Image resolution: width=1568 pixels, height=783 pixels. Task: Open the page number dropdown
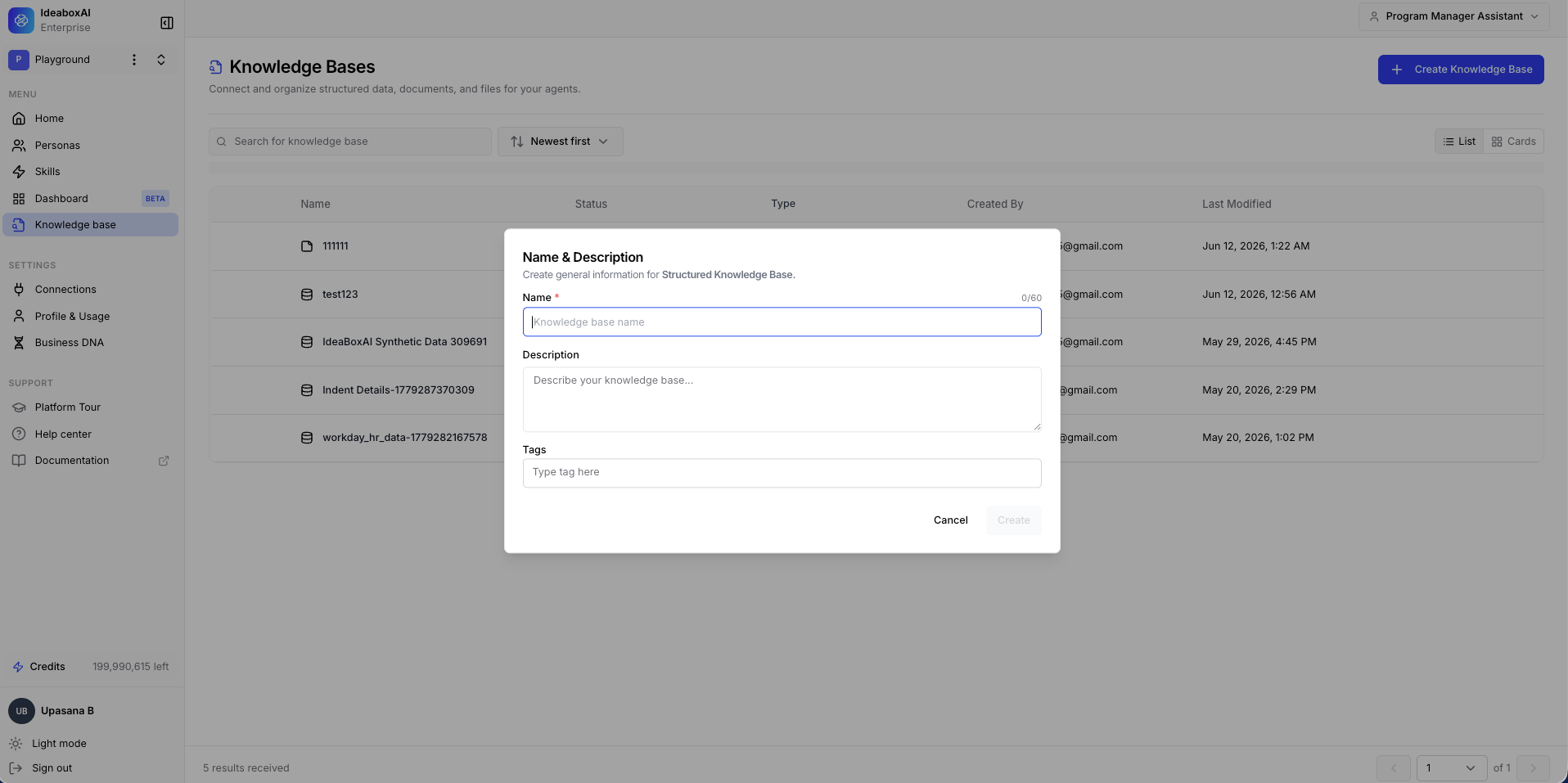(x=1452, y=768)
